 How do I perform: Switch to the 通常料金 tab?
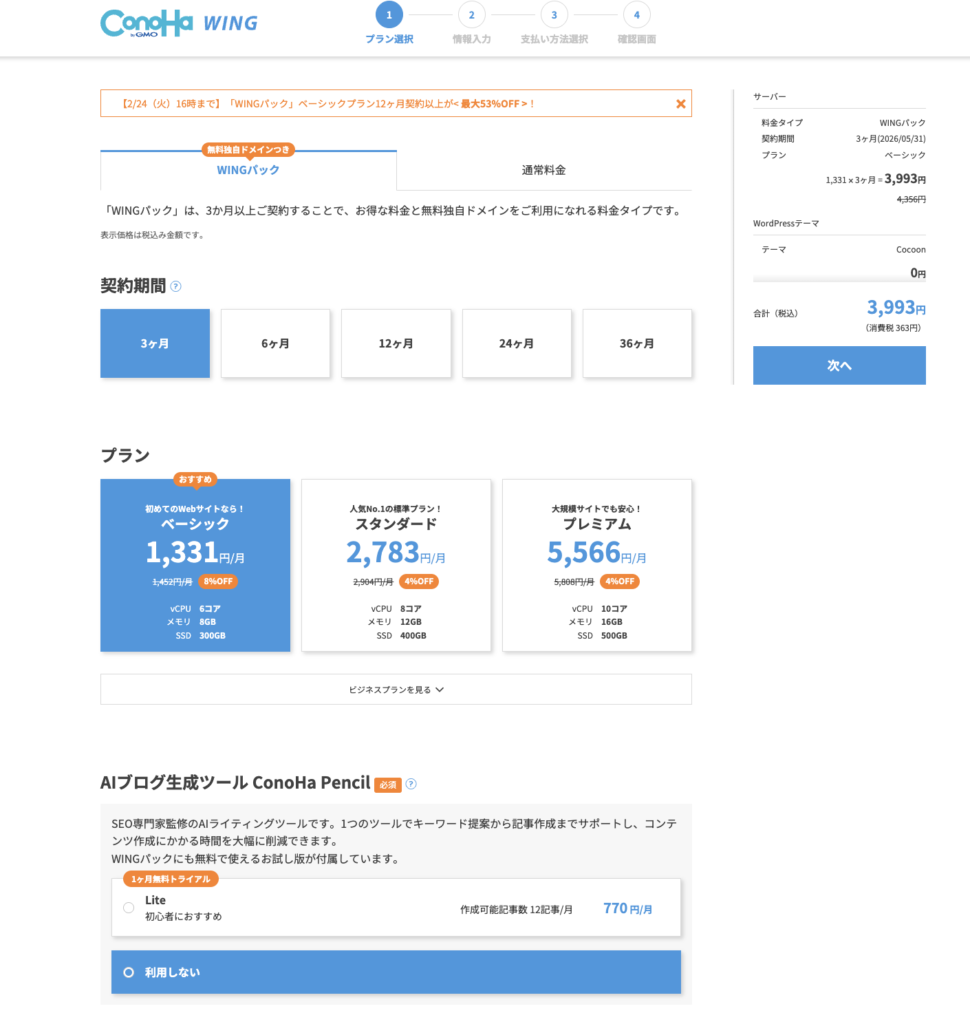545,170
